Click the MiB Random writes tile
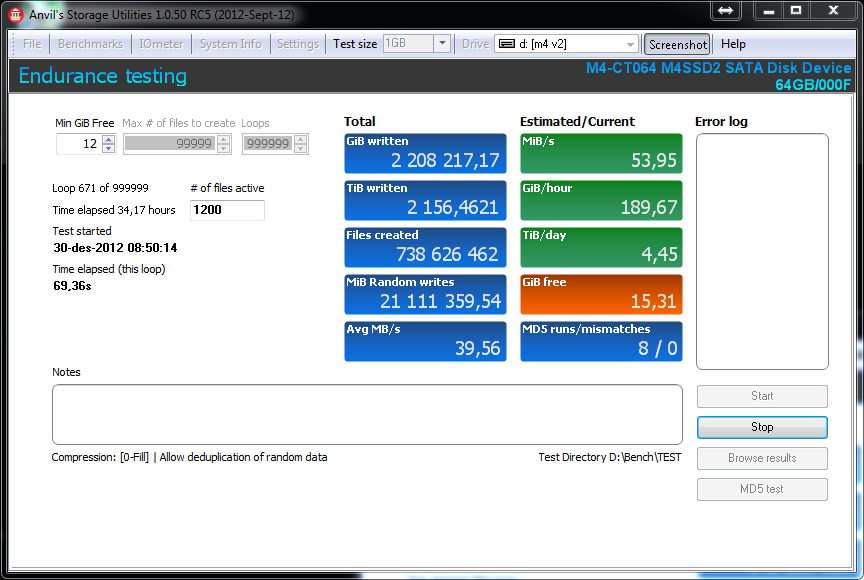This screenshot has height=580, width=864. (425, 294)
